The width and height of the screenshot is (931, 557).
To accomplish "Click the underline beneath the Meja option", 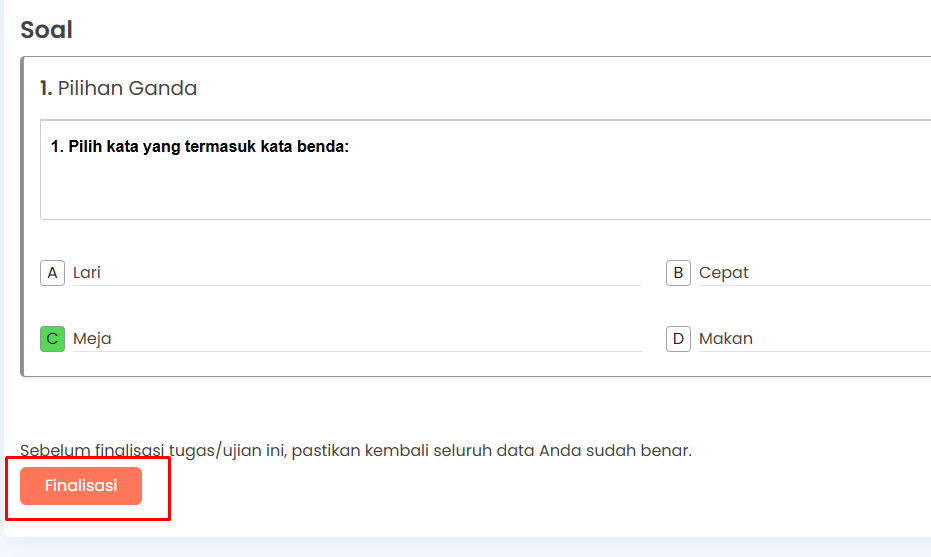I will point(357,352).
